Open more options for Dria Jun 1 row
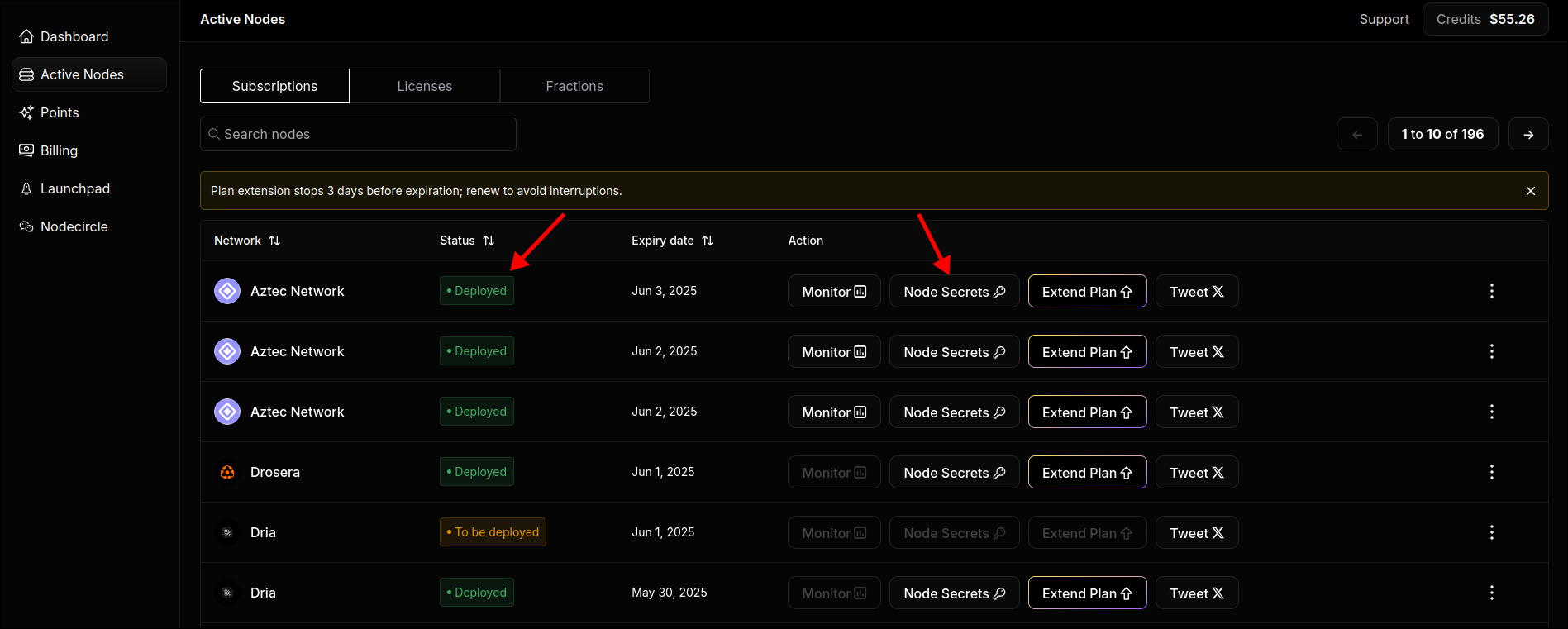 click(1492, 532)
